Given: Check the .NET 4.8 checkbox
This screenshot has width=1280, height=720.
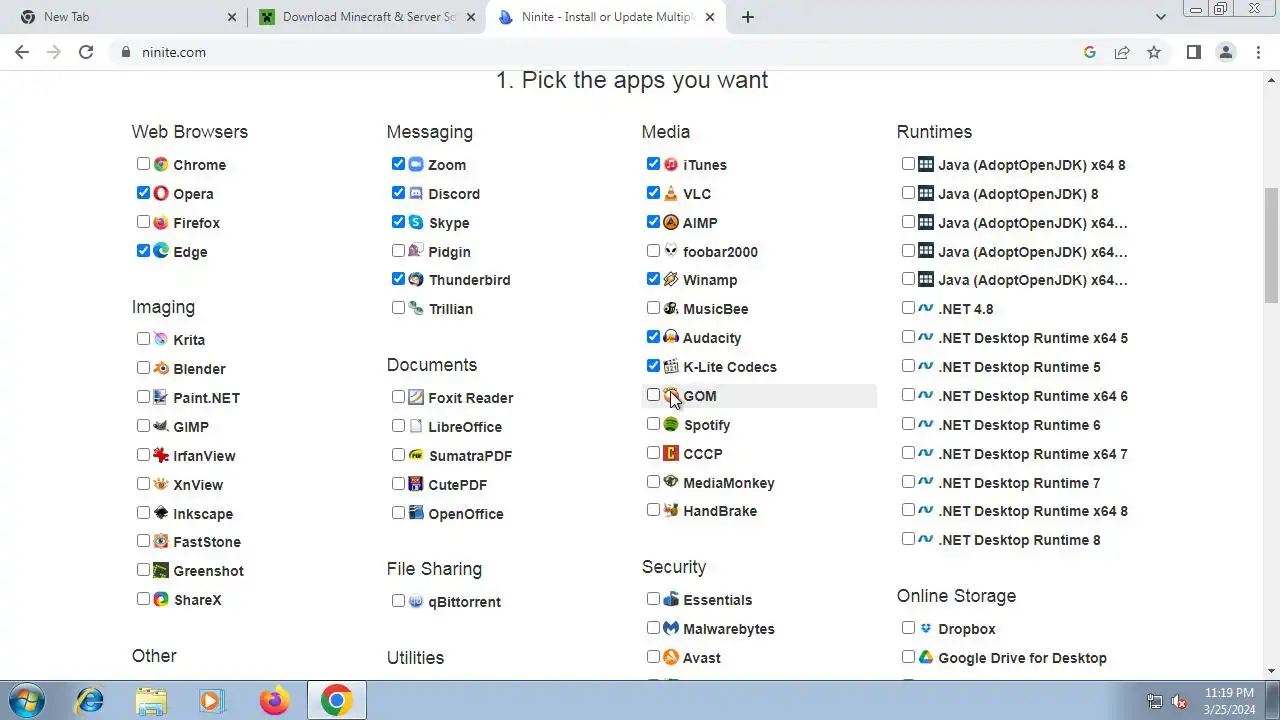Looking at the screenshot, I should (x=909, y=308).
